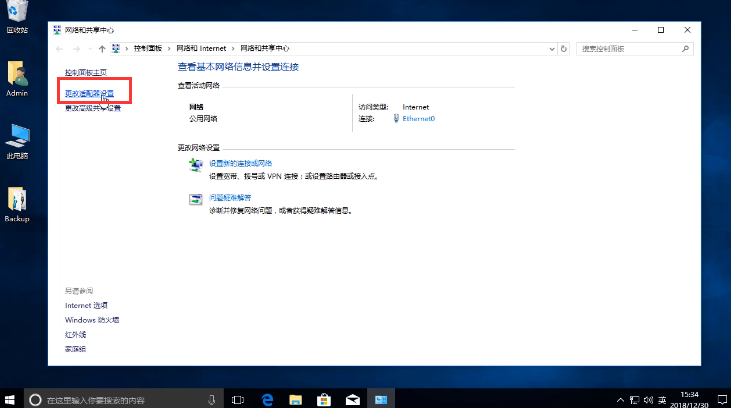Open the Ethernet0 connection link
Image resolution: width=731 pixels, height=408 pixels.
(x=419, y=118)
